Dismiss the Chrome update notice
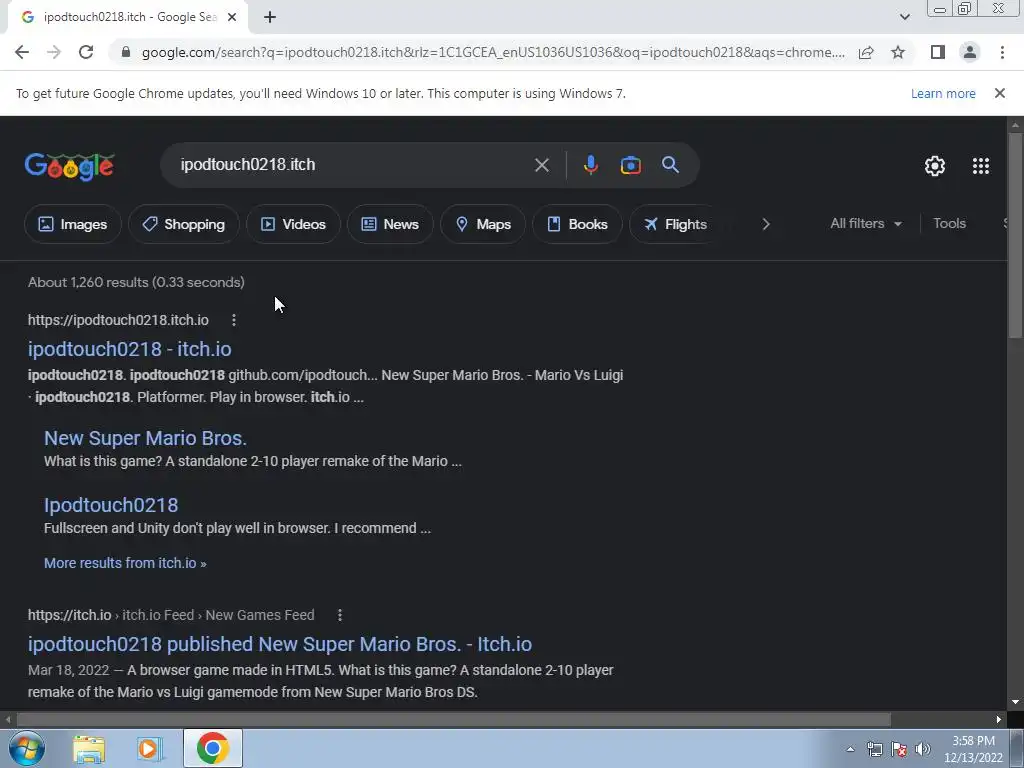This screenshot has height=768, width=1024. coord(1000,93)
